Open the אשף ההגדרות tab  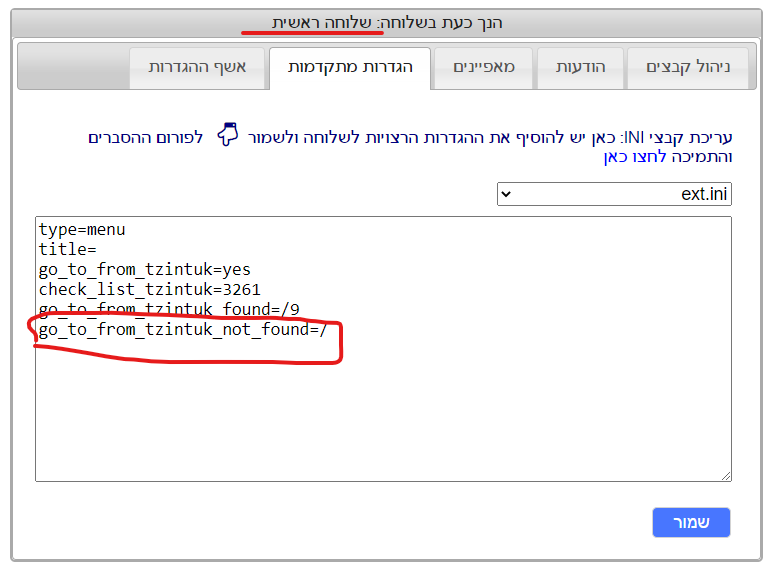(x=199, y=68)
